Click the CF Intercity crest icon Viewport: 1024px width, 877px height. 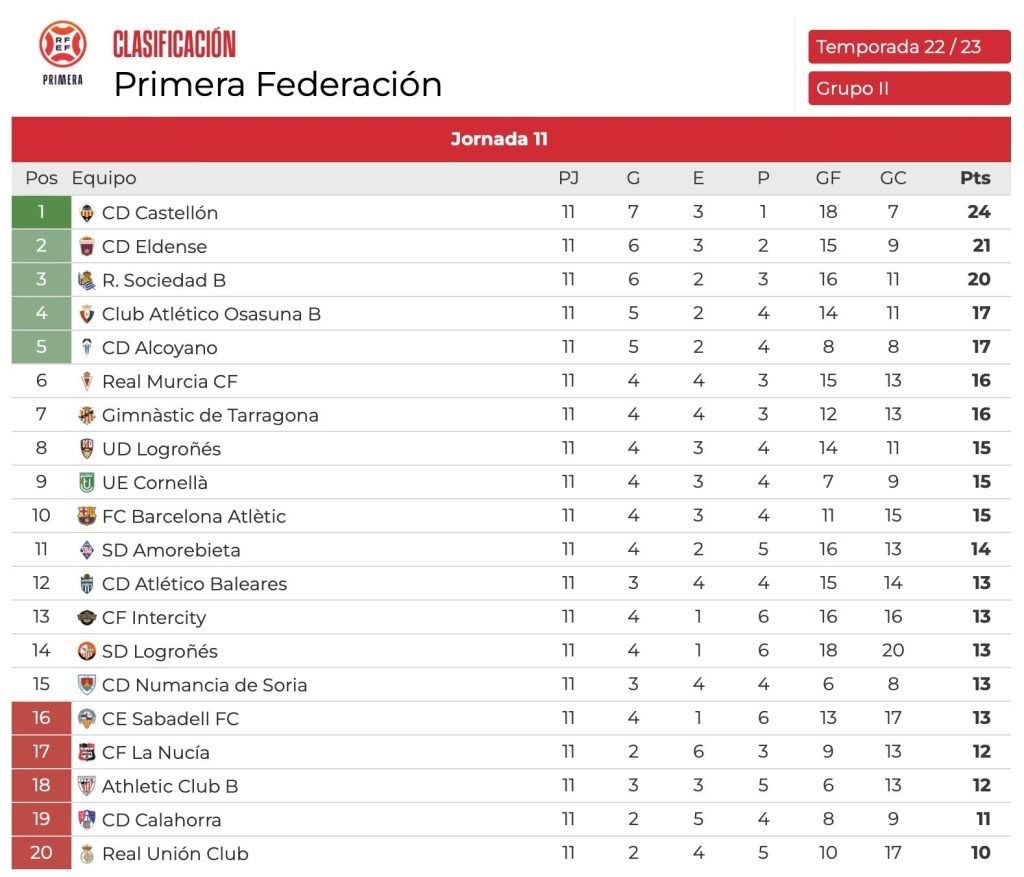point(87,618)
